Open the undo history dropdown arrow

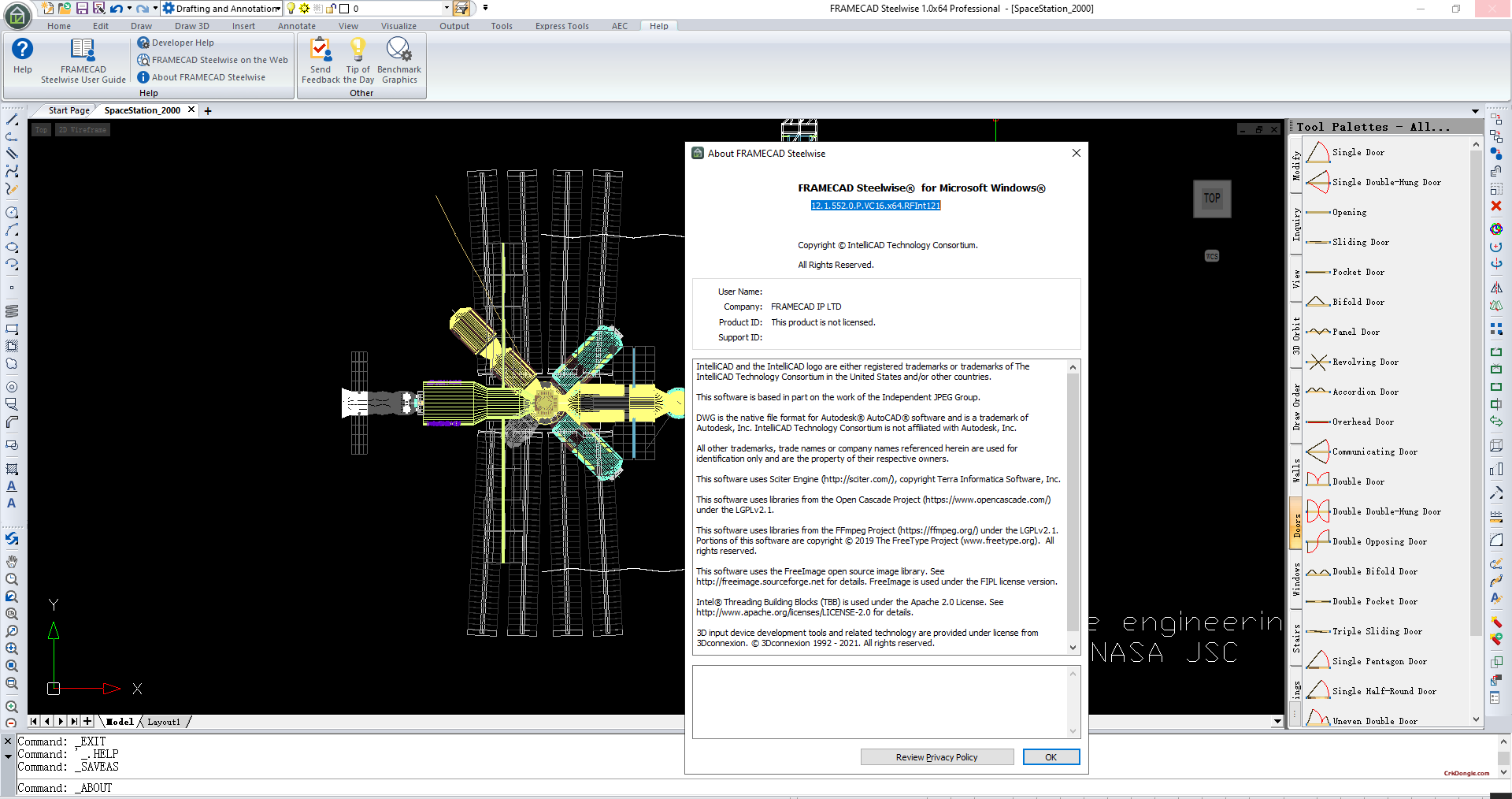tap(129, 8)
